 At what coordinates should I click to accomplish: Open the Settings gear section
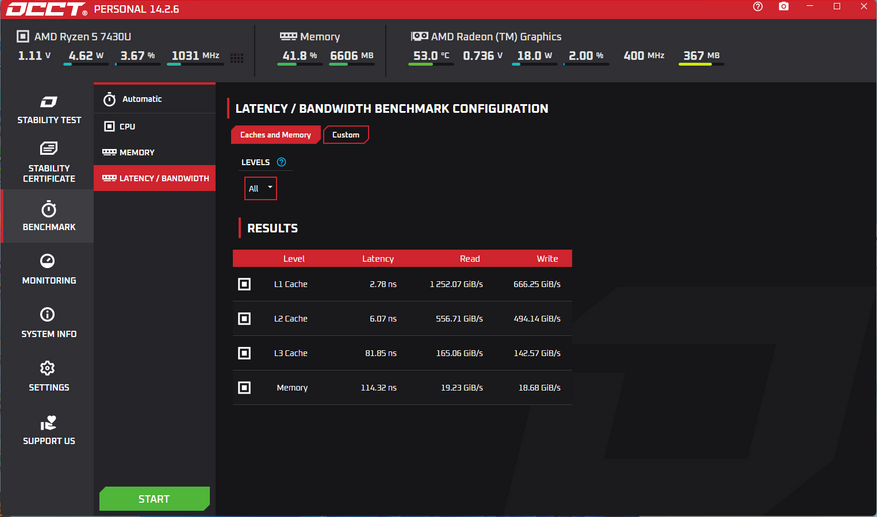pos(49,376)
